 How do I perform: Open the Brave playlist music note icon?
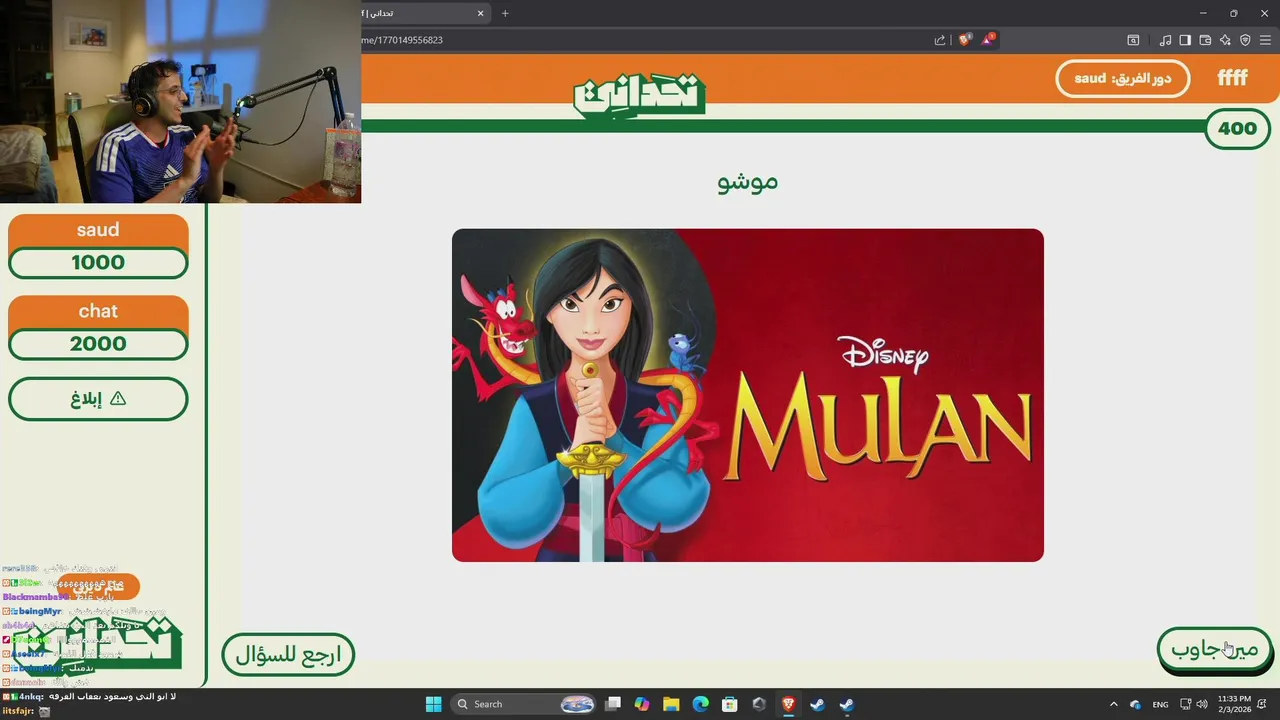coord(1165,40)
